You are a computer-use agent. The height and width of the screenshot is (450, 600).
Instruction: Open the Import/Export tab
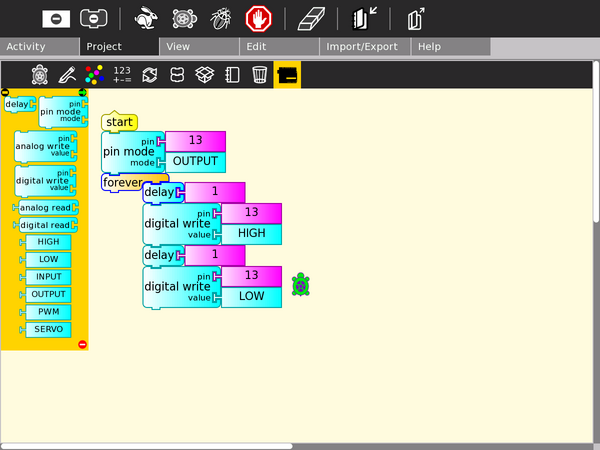360,47
